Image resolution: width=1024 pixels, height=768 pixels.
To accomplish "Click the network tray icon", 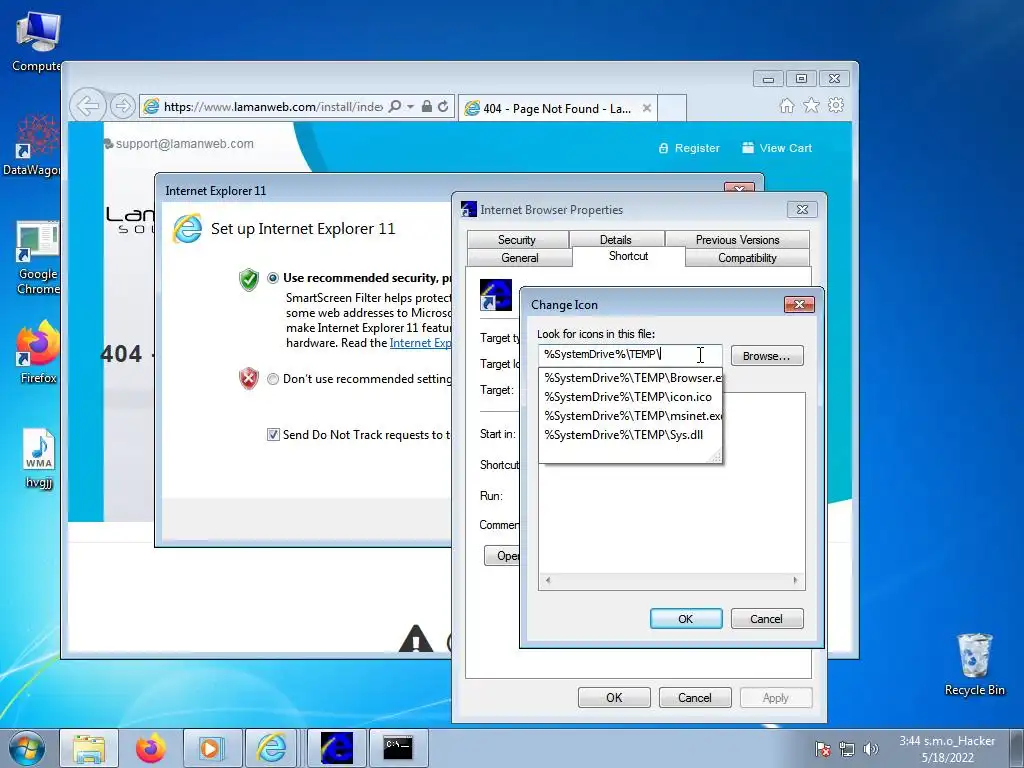I will click(847, 749).
